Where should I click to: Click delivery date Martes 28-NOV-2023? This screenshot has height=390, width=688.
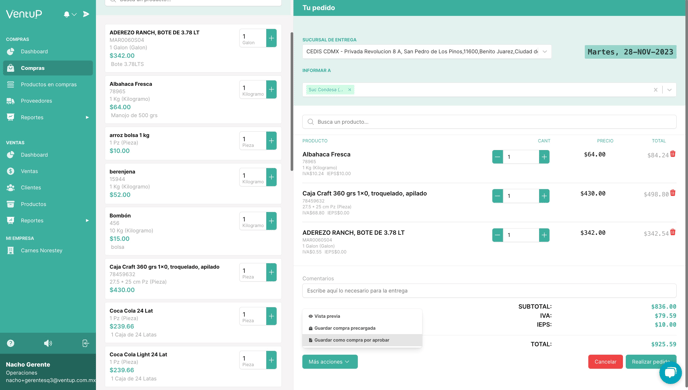tap(630, 52)
